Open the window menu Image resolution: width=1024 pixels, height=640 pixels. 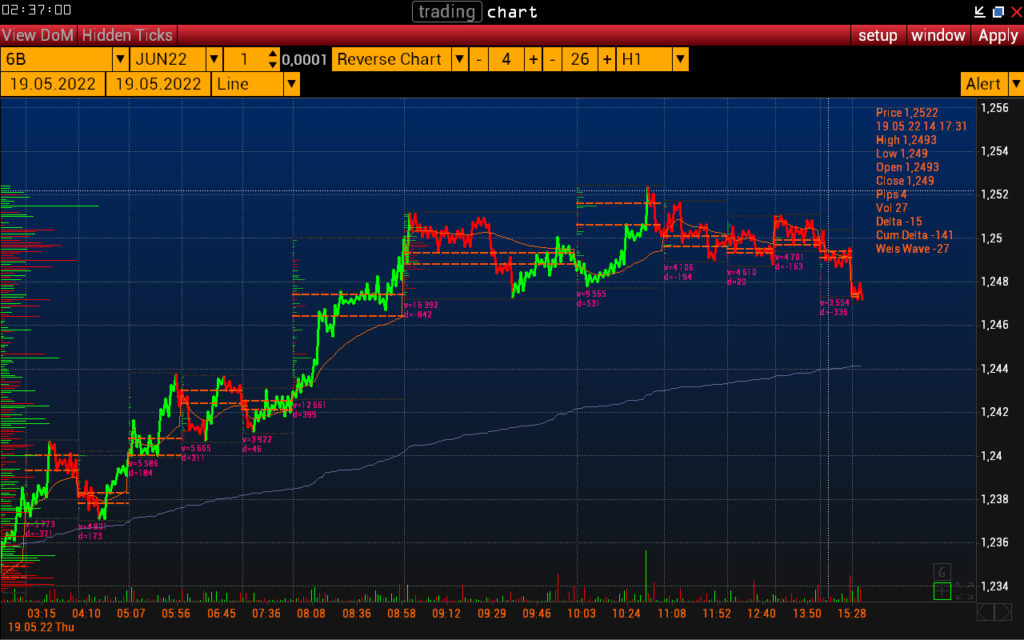click(x=937, y=35)
